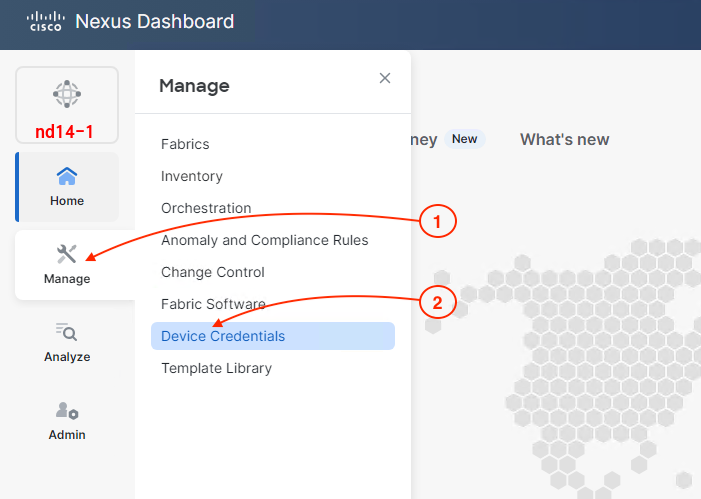701x499 pixels.
Task: Open Fabric Software from the menu
Action: click(x=213, y=304)
